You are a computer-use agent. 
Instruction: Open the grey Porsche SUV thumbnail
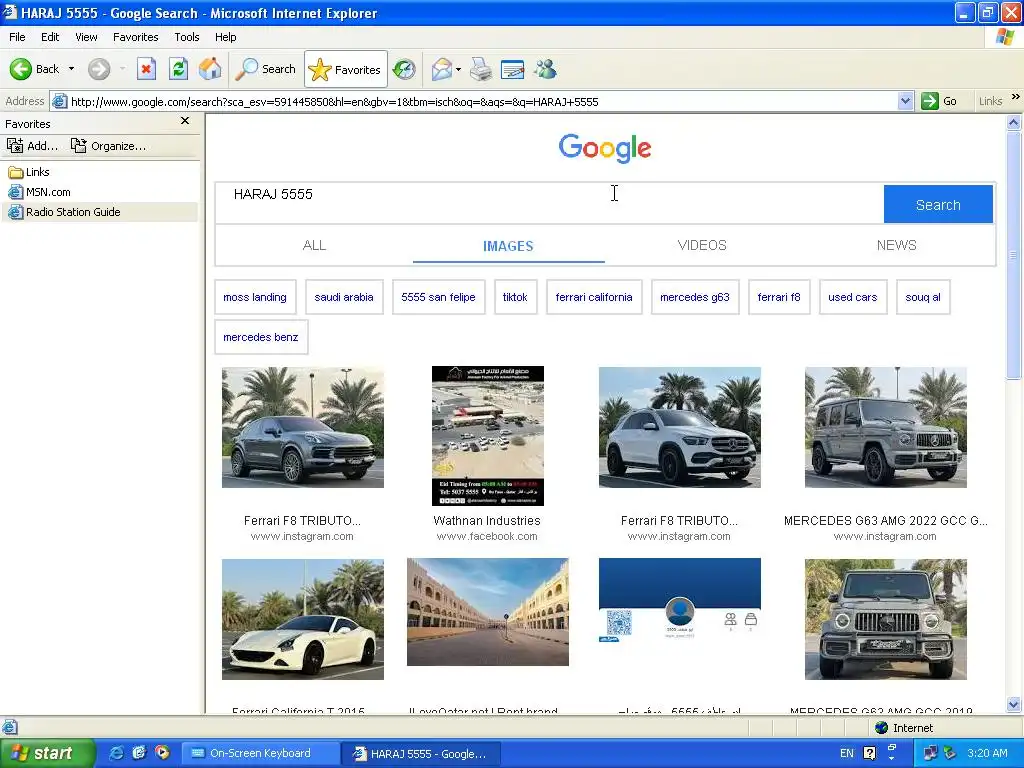click(302, 427)
